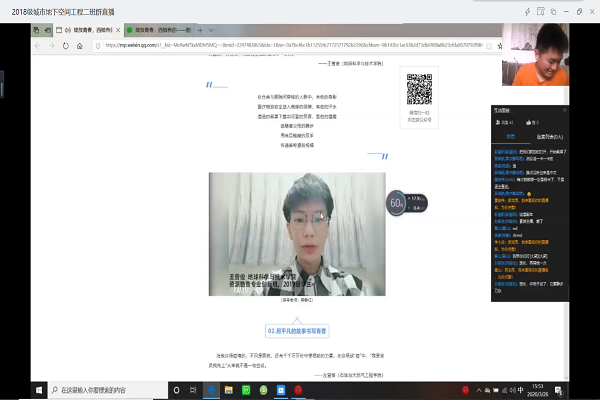600x400 pixels.
Task: Switch to the first browser tab
Action: [x=88, y=30]
